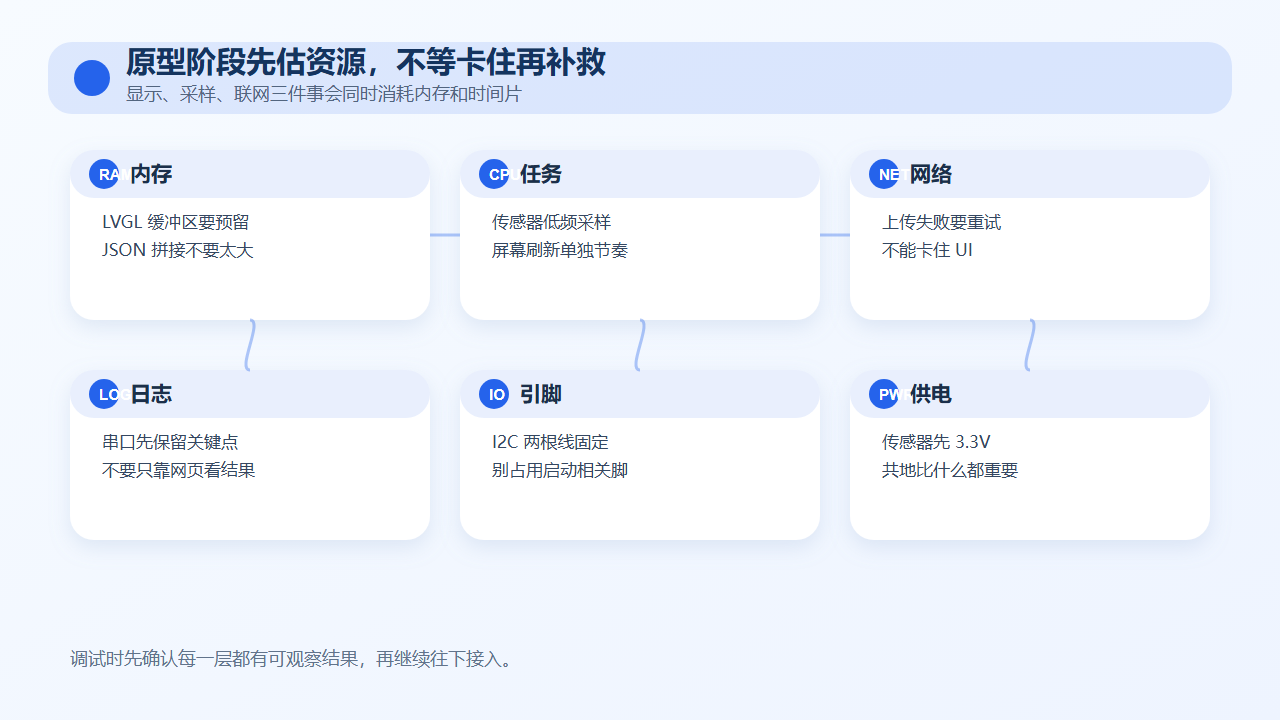Select the 内存 card heading
The image size is (1280, 720).
(151, 174)
